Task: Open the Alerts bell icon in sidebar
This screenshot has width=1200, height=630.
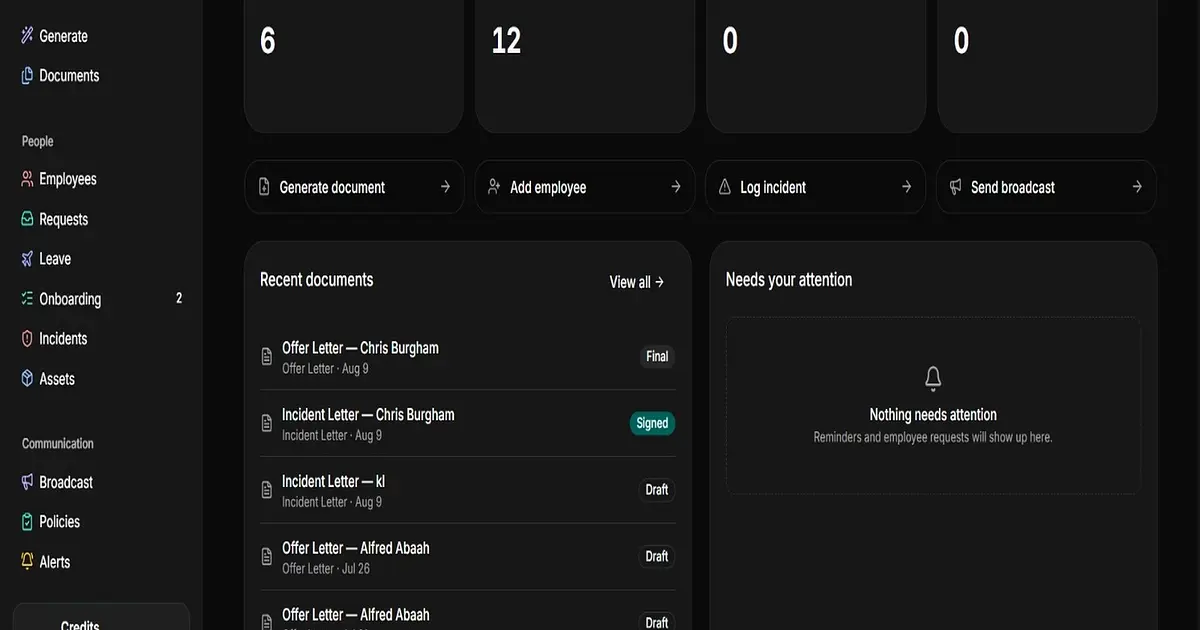Action: 27,562
